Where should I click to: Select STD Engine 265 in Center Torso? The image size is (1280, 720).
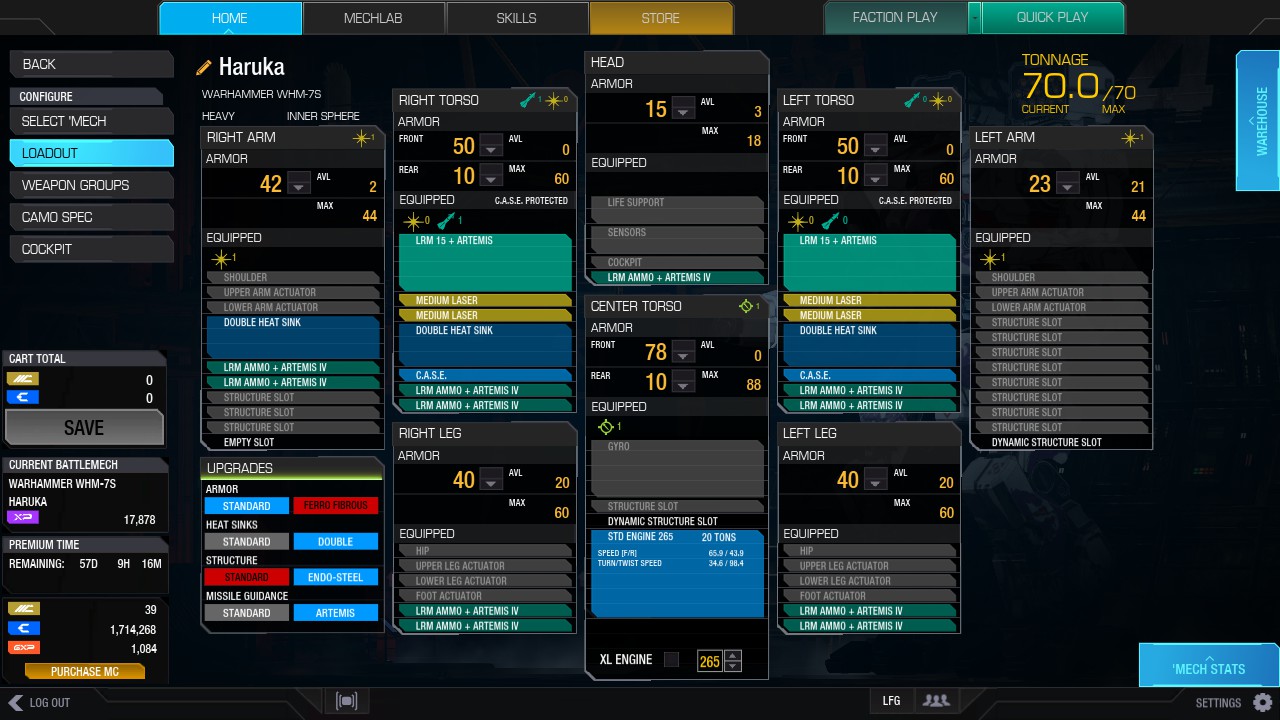tap(675, 574)
